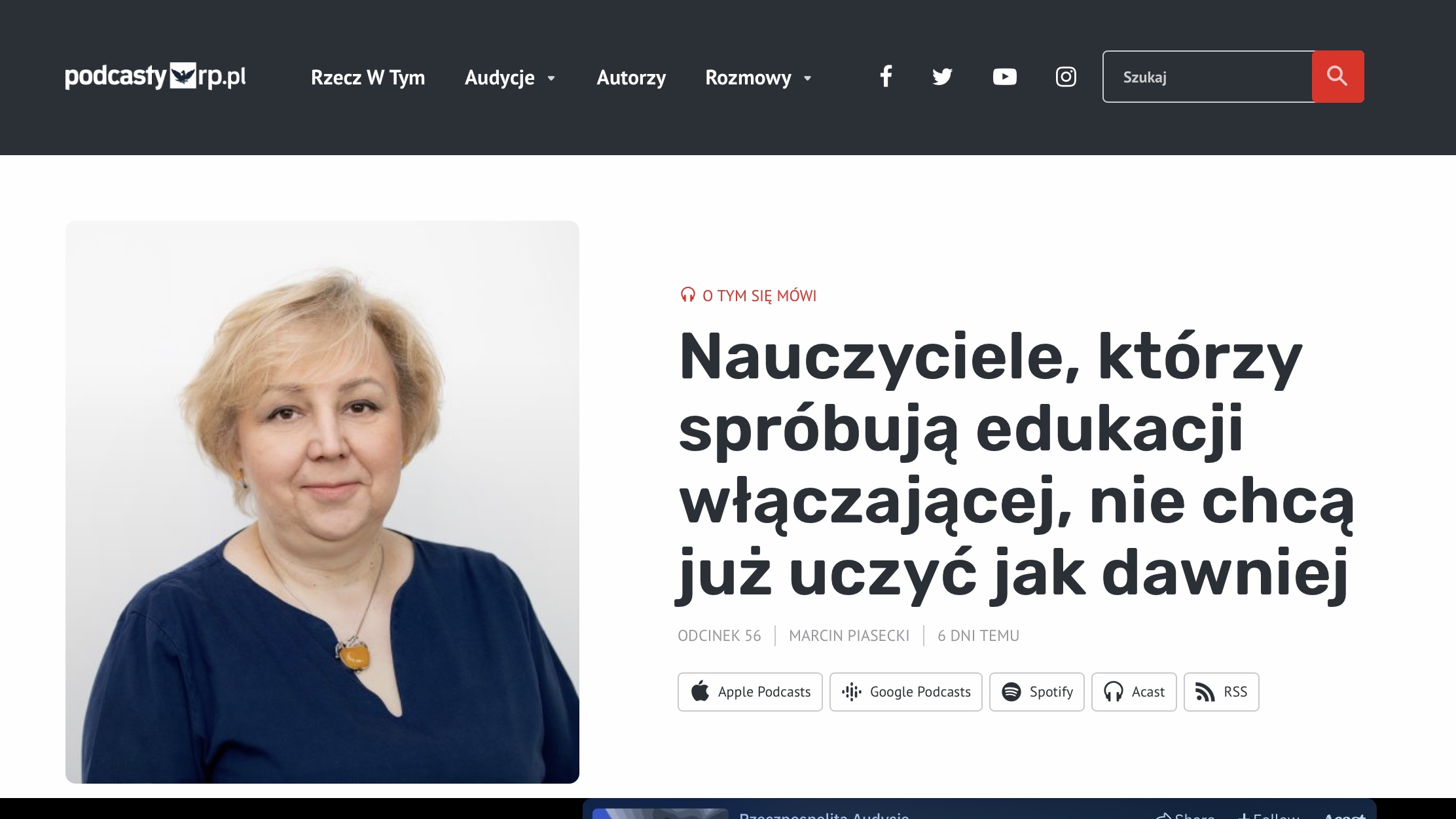Viewport: 1456px width, 819px height.
Task: Click the episode guest portrait photo
Action: tap(322, 501)
